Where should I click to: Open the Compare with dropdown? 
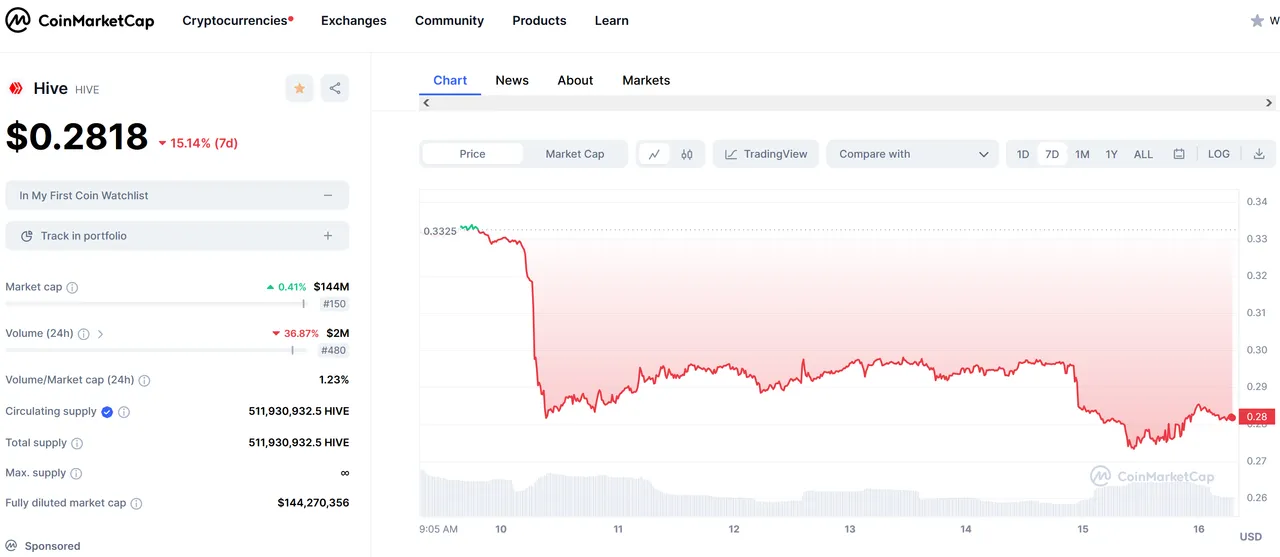(912, 154)
